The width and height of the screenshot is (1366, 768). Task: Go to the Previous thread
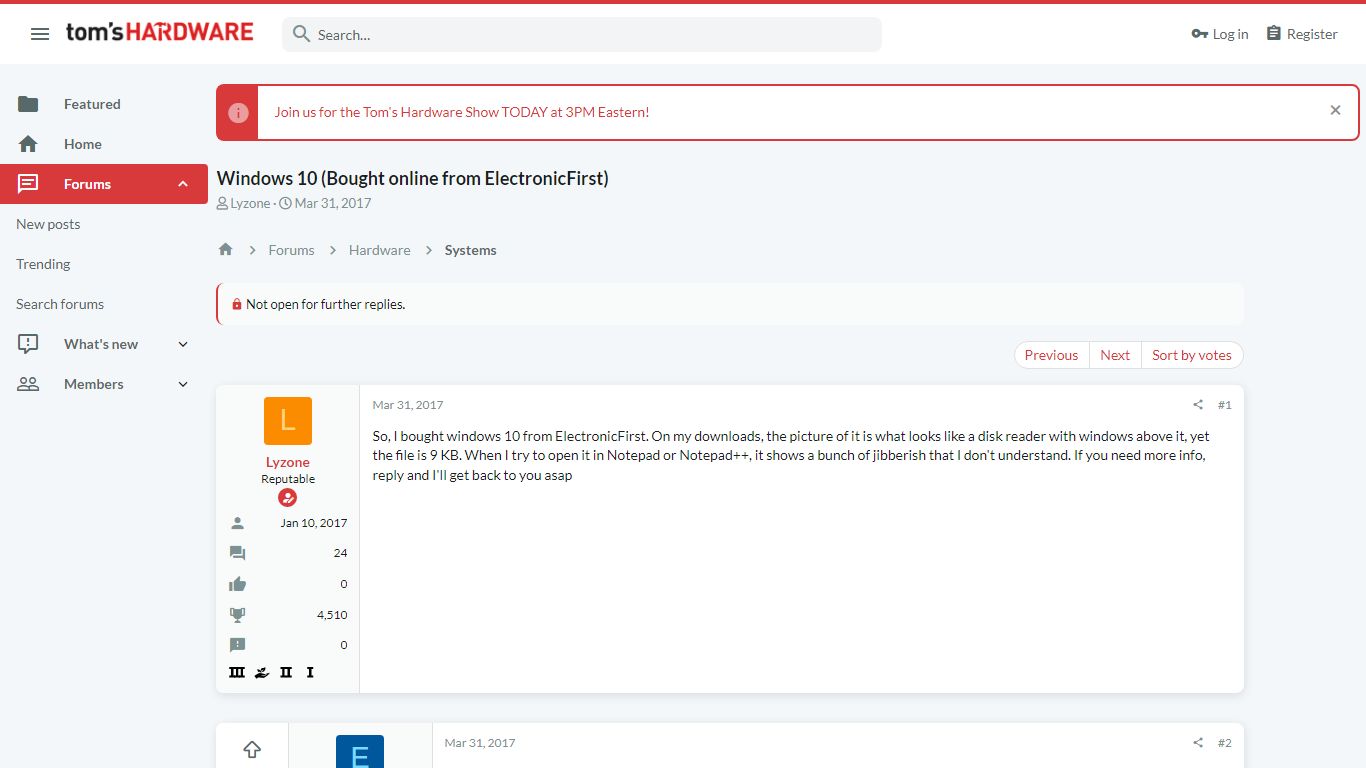(1051, 355)
